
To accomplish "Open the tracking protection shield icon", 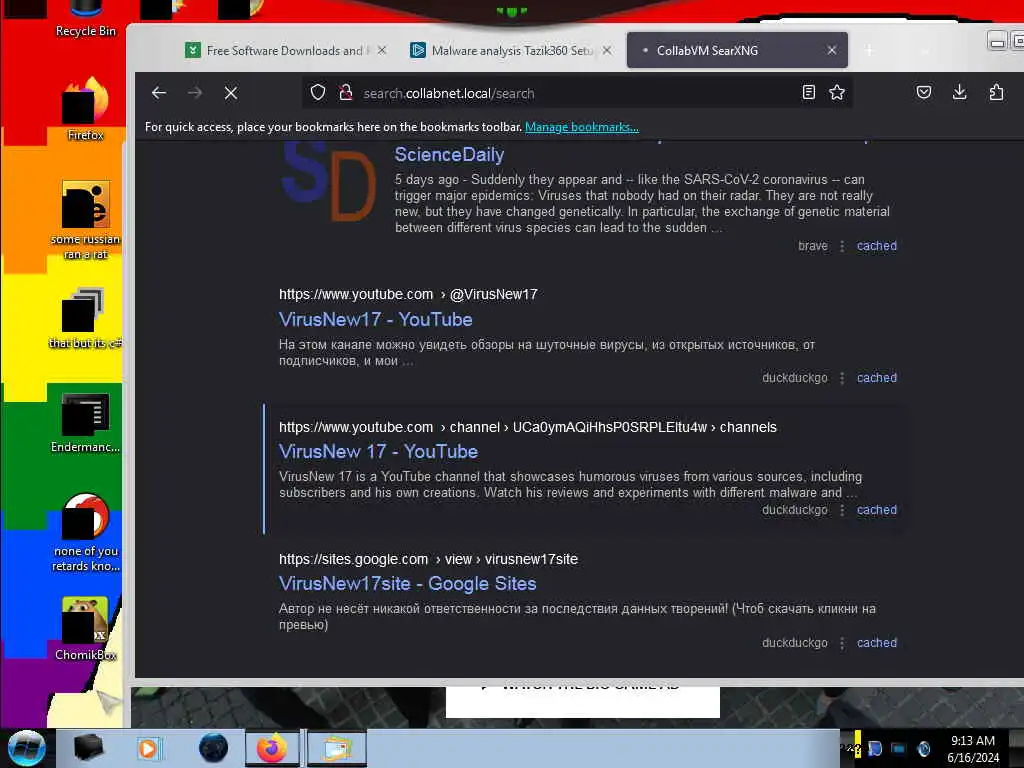I will [x=318, y=93].
